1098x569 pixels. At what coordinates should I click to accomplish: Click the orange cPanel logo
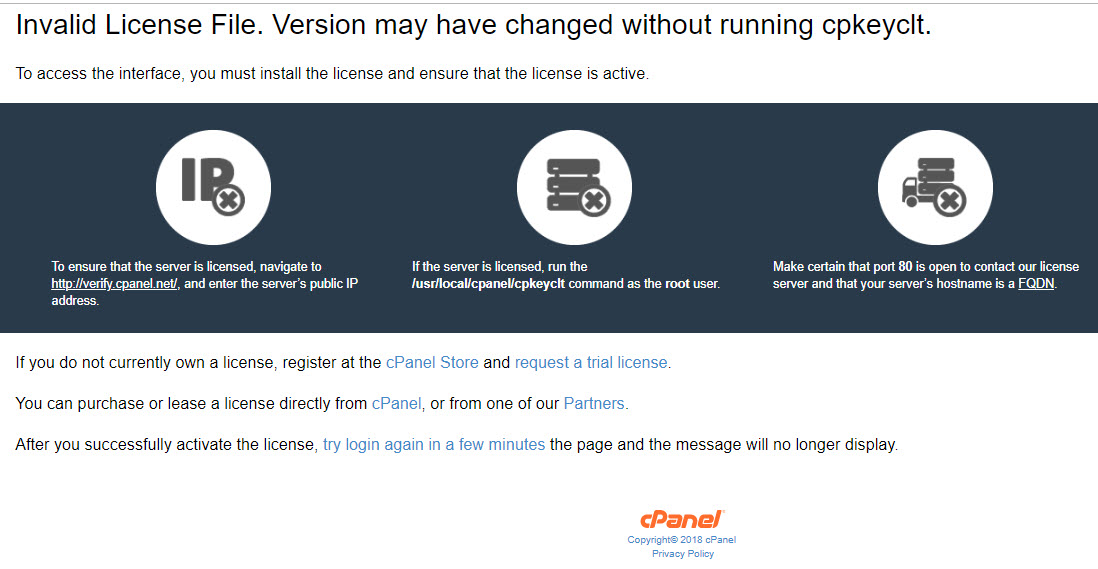pos(682,520)
